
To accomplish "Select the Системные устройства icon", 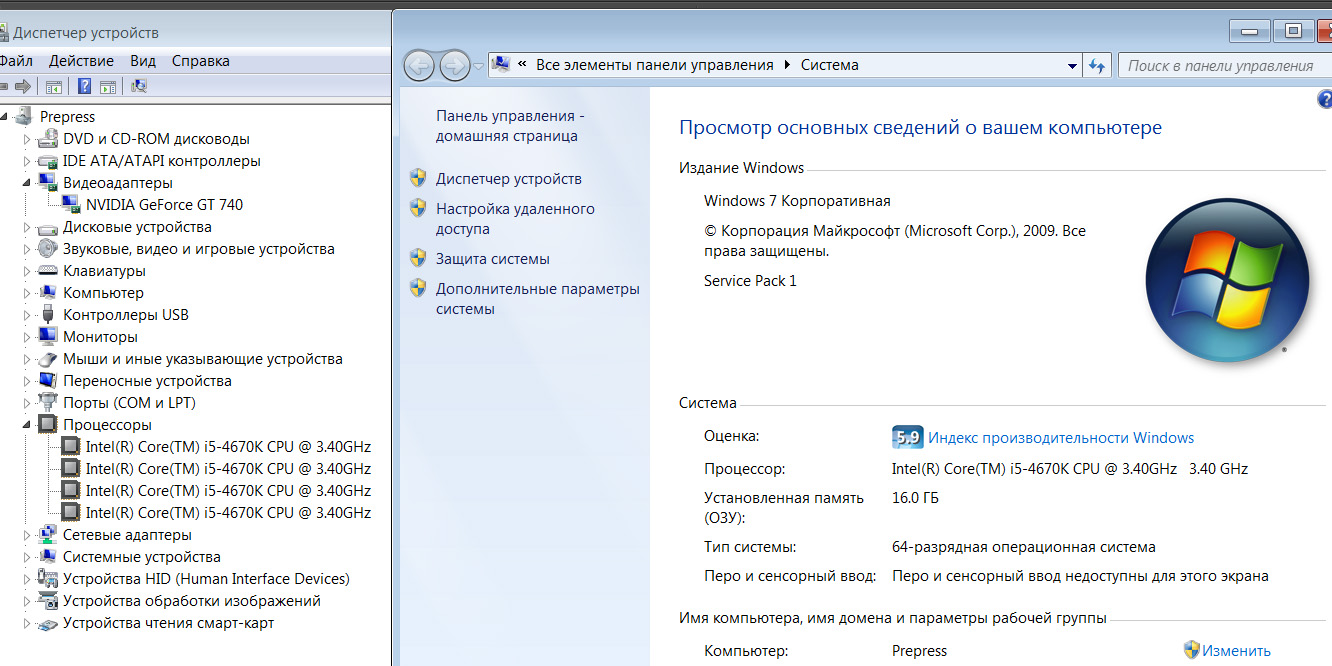I will pos(47,557).
